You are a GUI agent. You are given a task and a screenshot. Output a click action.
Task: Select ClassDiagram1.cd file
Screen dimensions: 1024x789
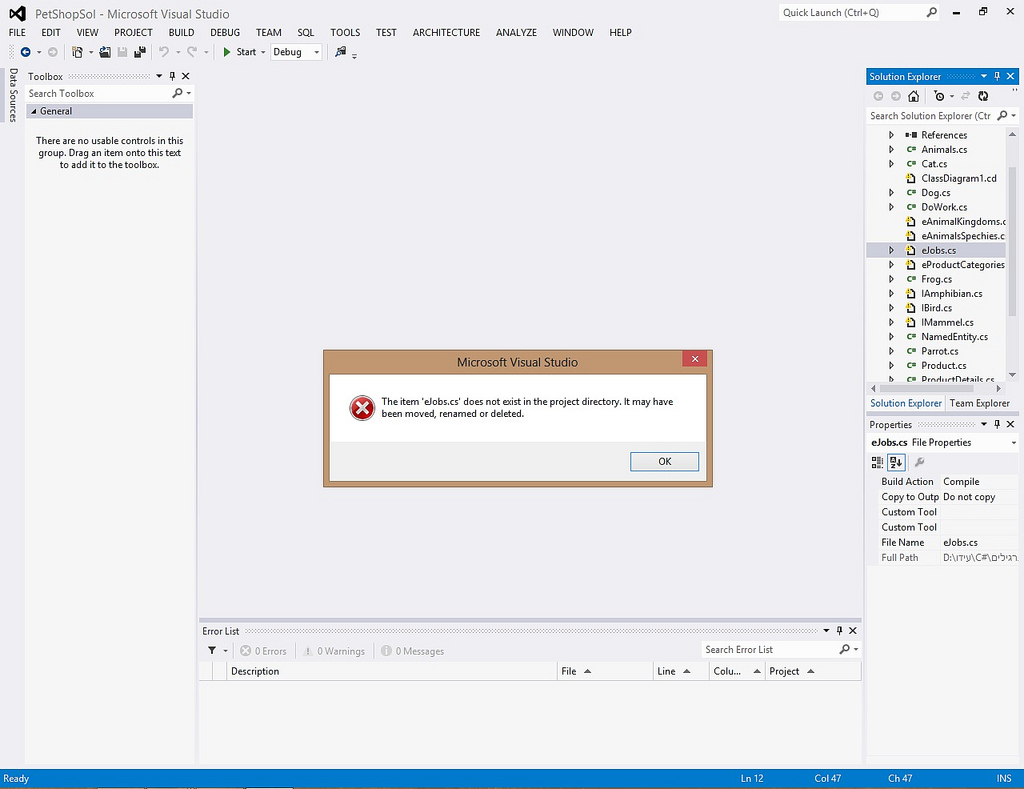tap(959, 178)
